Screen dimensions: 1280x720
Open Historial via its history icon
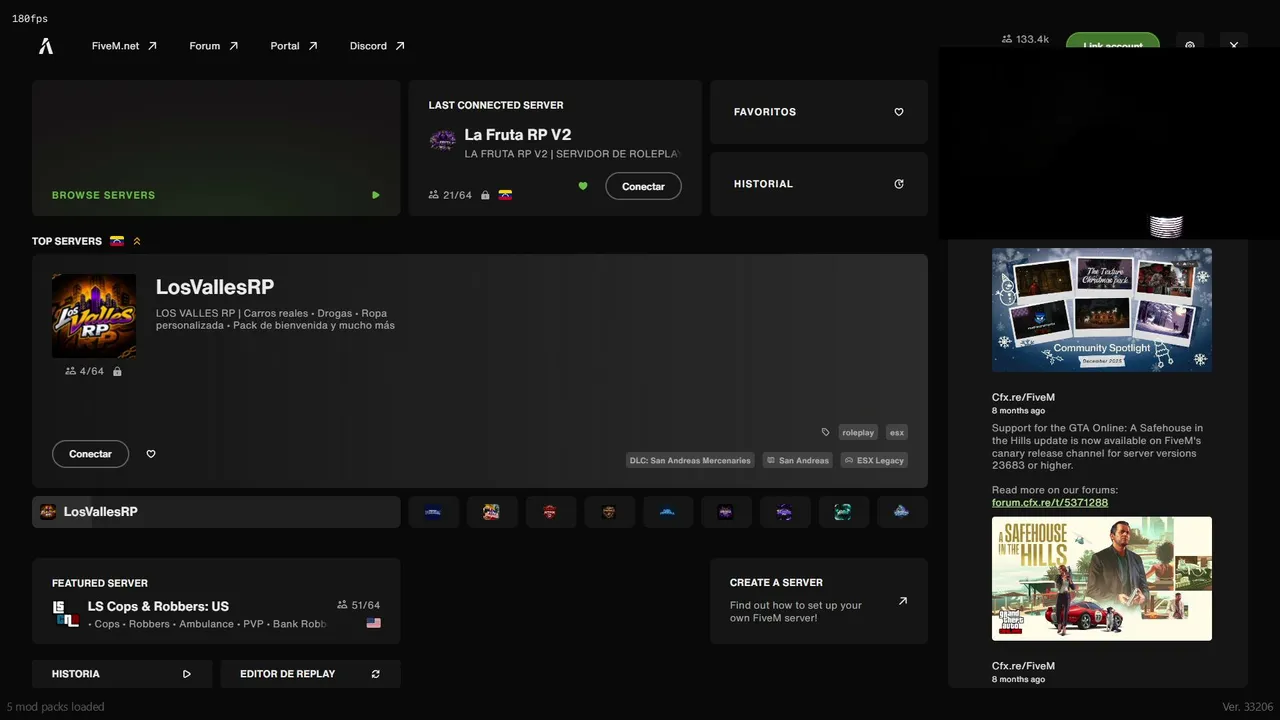coord(899,184)
